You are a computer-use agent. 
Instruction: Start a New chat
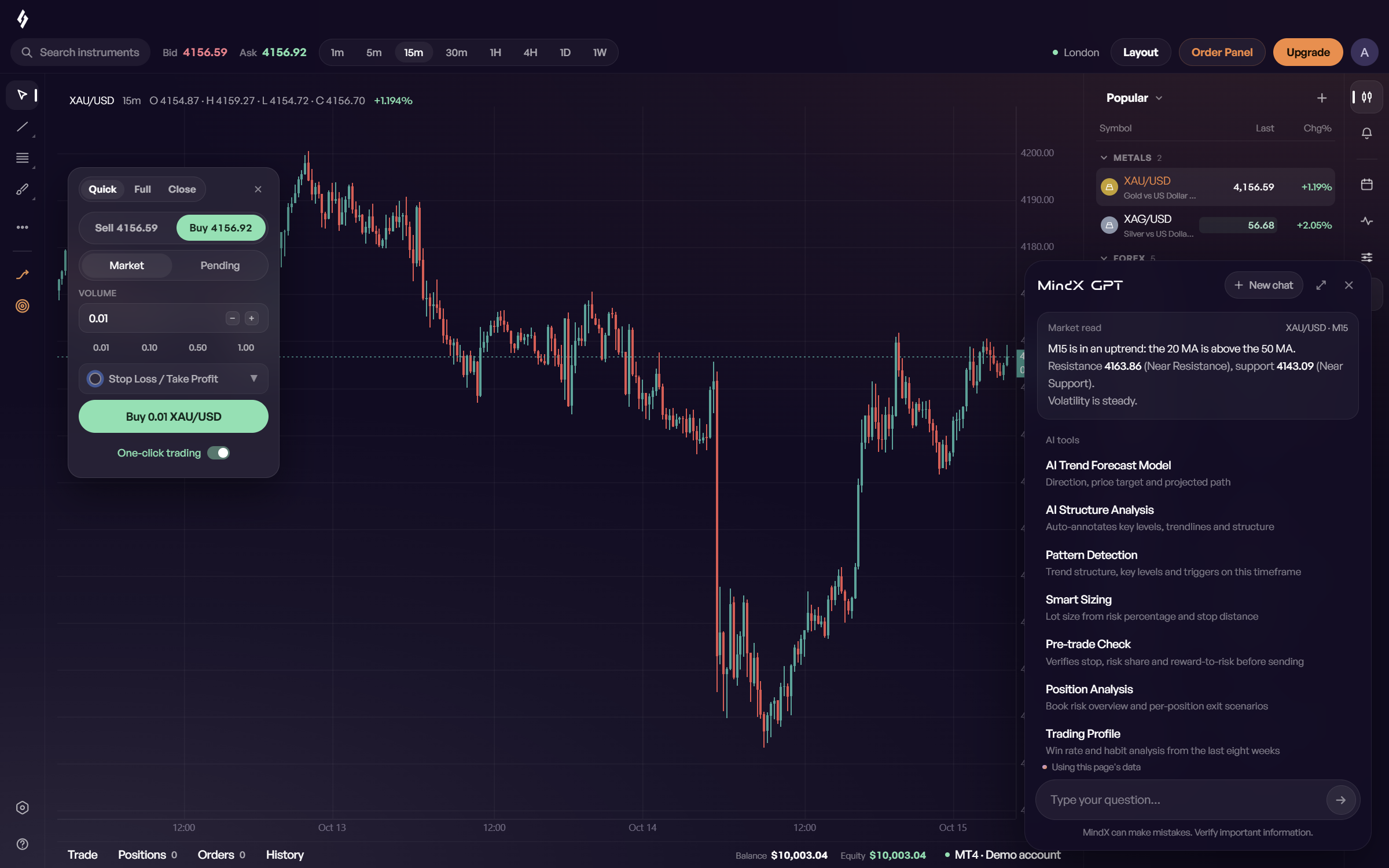point(1263,285)
